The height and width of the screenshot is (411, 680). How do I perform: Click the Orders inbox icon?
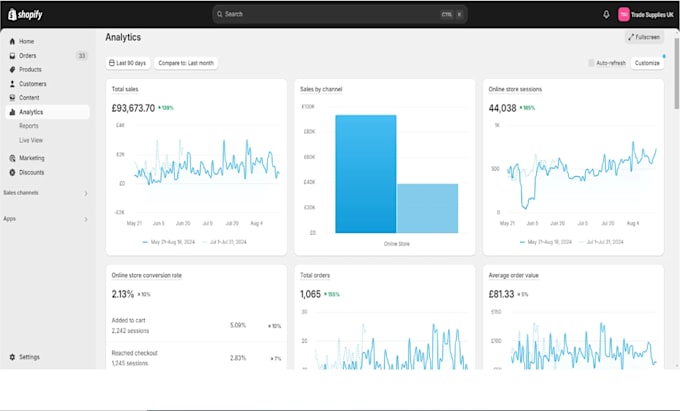point(12,55)
